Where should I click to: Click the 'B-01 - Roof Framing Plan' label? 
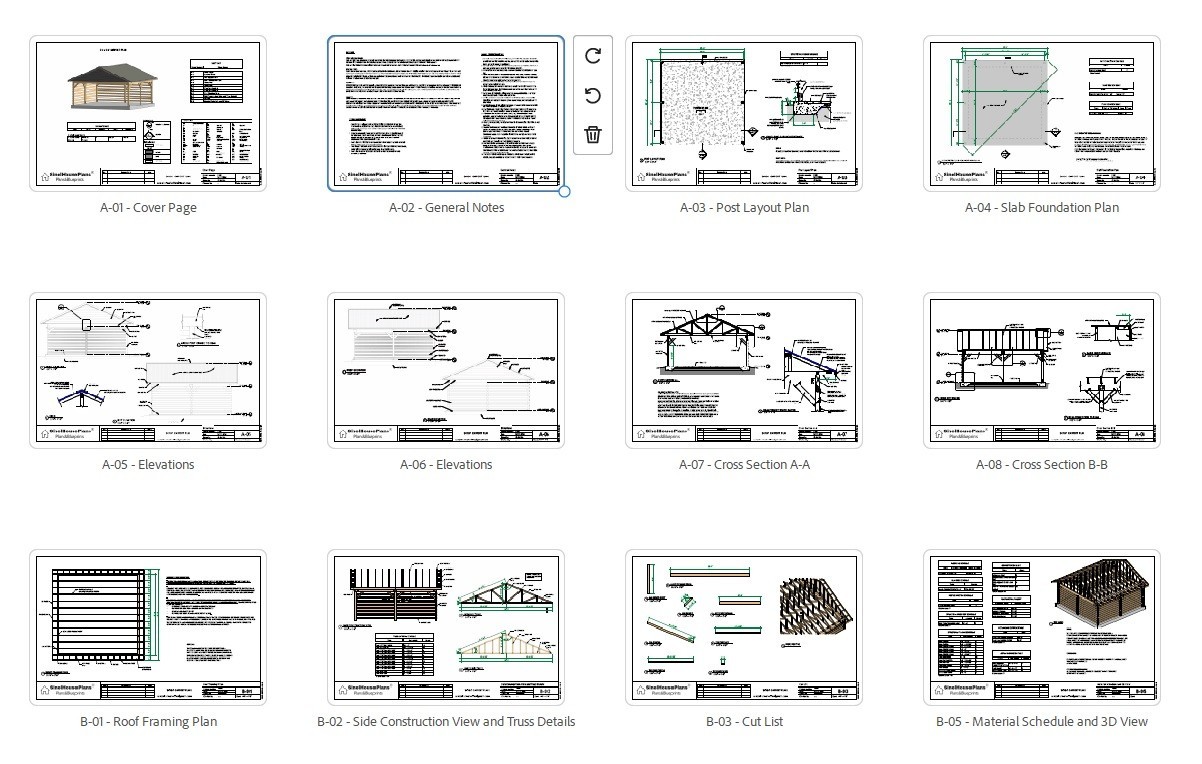[148, 721]
